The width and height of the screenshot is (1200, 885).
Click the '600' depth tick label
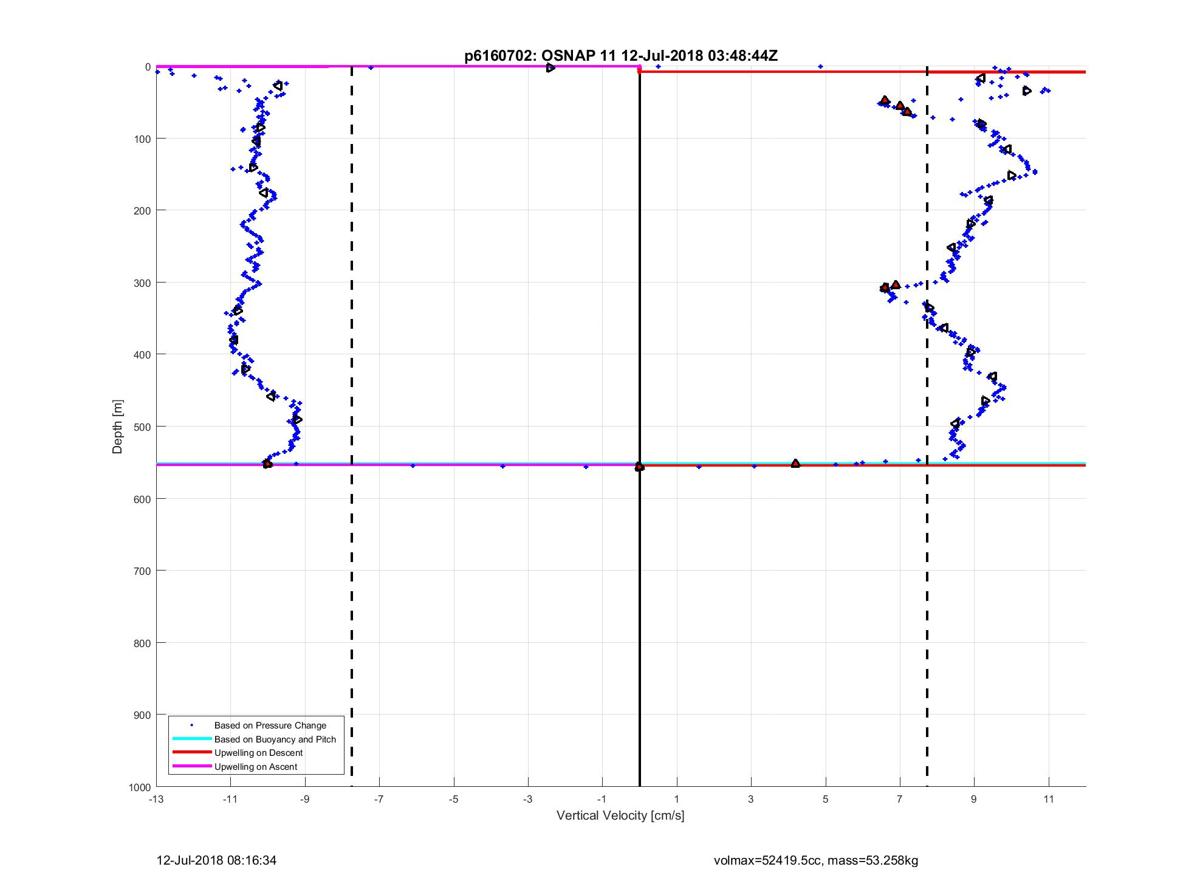(x=141, y=498)
